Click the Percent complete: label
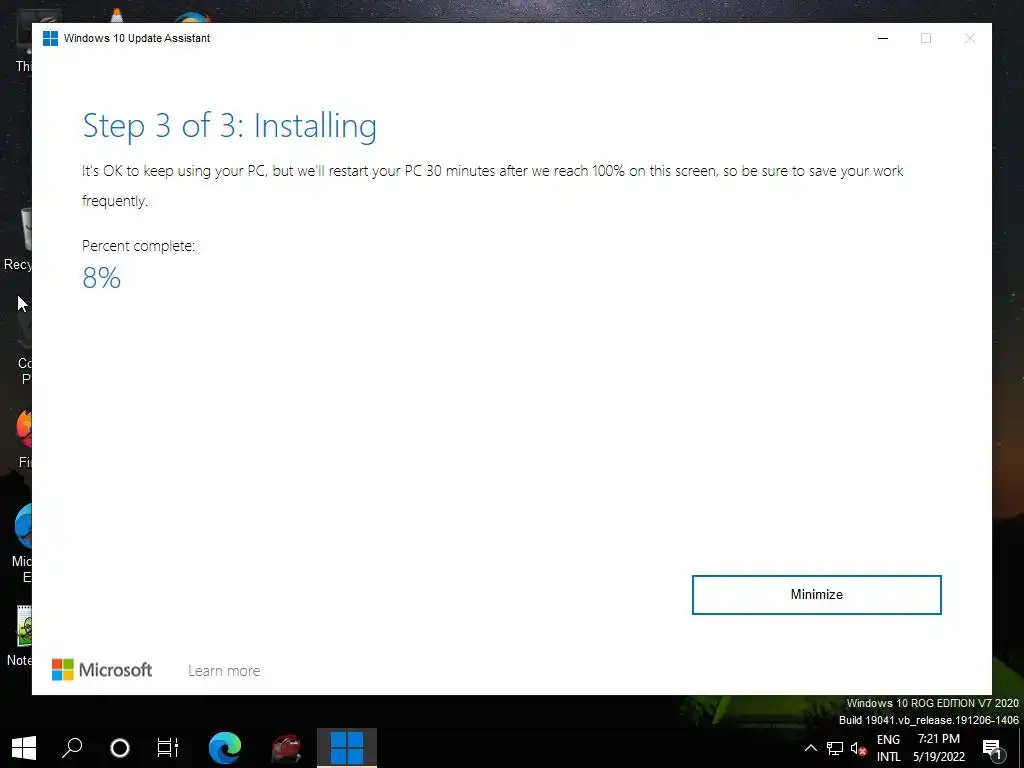The height and width of the screenshot is (768, 1024). [x=138, y=246]
